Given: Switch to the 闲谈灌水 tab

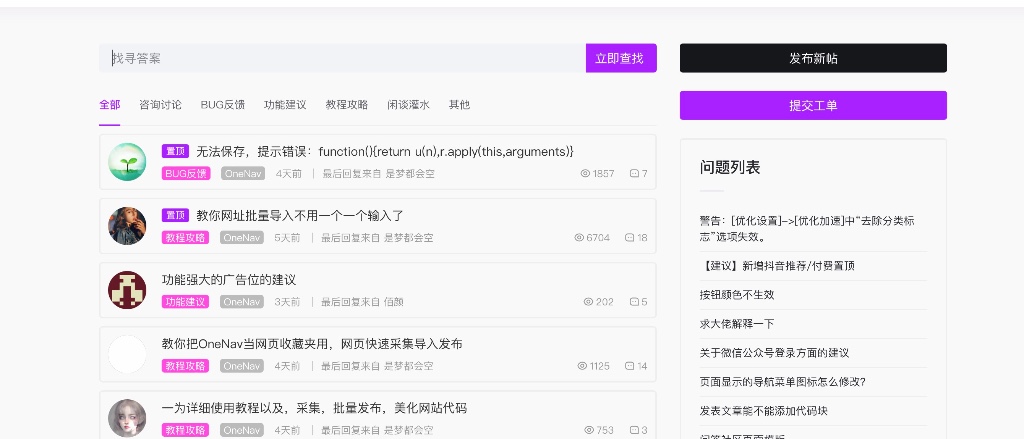Looking at the screenshot, I should 408,105.
